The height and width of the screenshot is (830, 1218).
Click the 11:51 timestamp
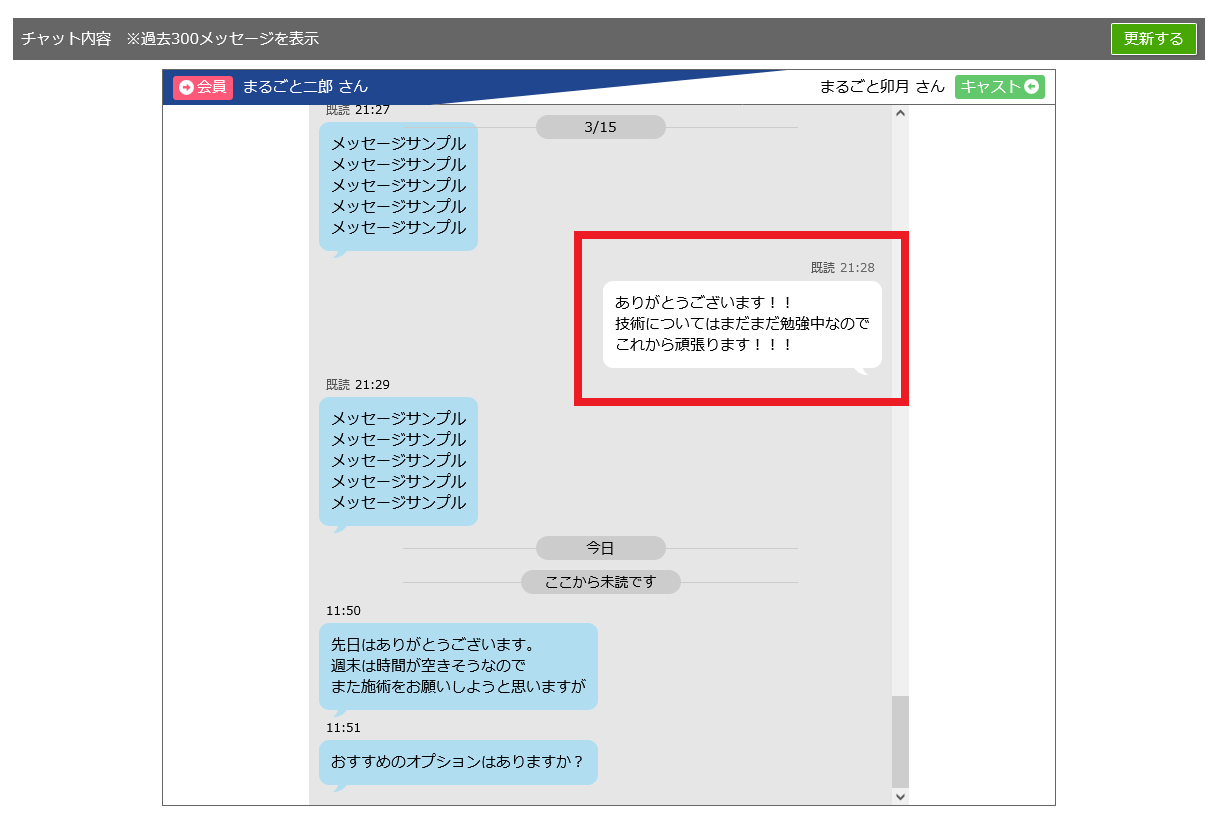click(x=343, y=728)
